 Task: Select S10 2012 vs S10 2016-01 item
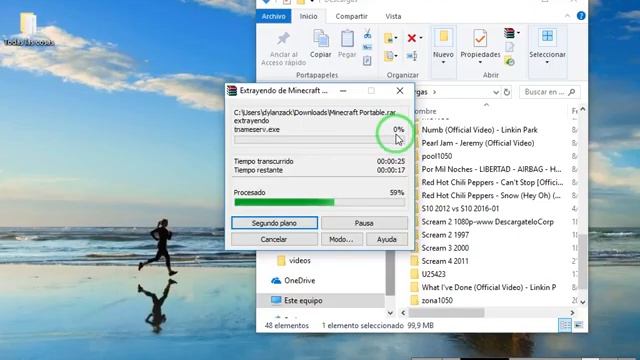pos(460,209)
